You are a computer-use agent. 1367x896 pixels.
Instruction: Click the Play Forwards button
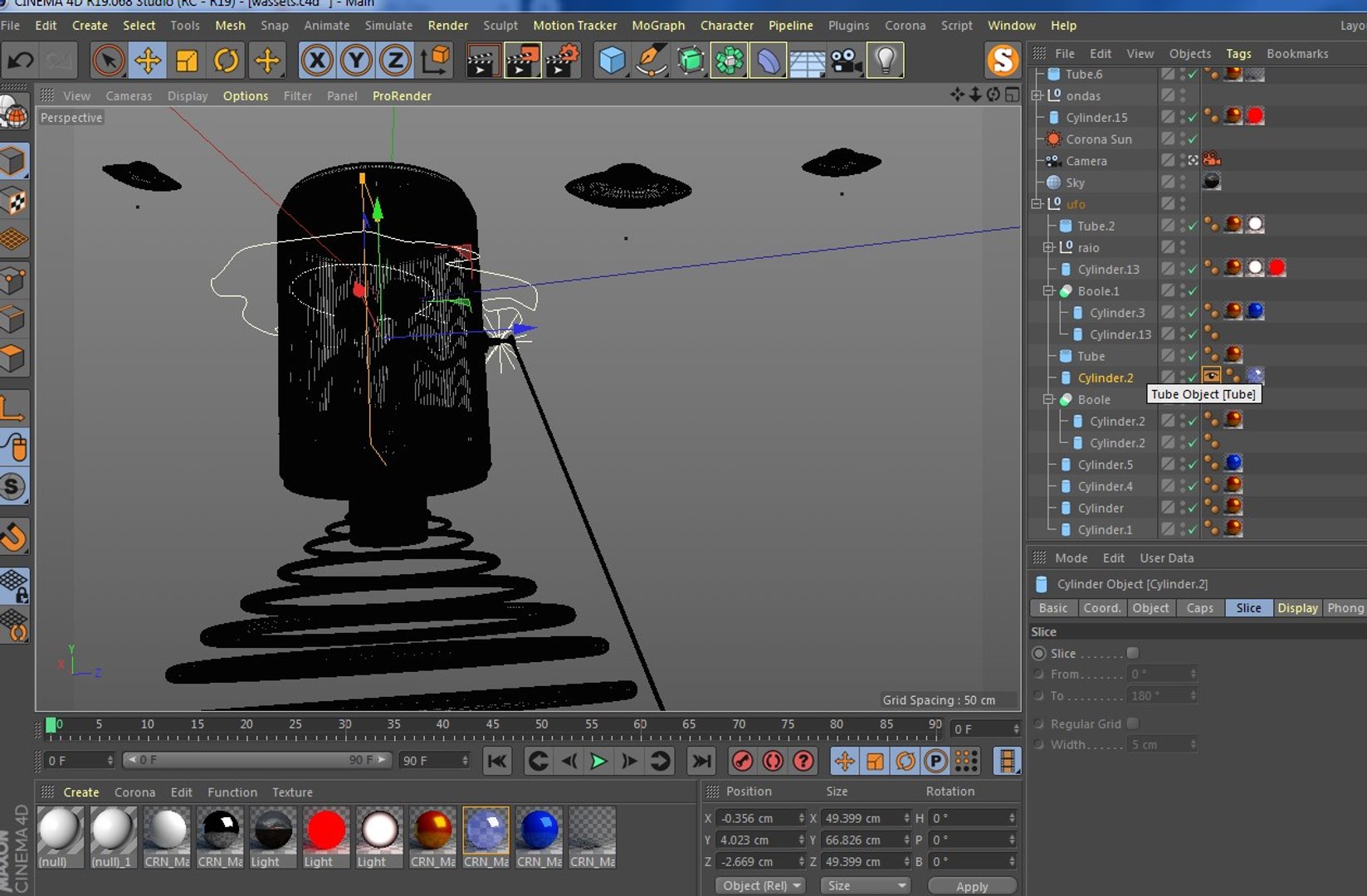598,761
